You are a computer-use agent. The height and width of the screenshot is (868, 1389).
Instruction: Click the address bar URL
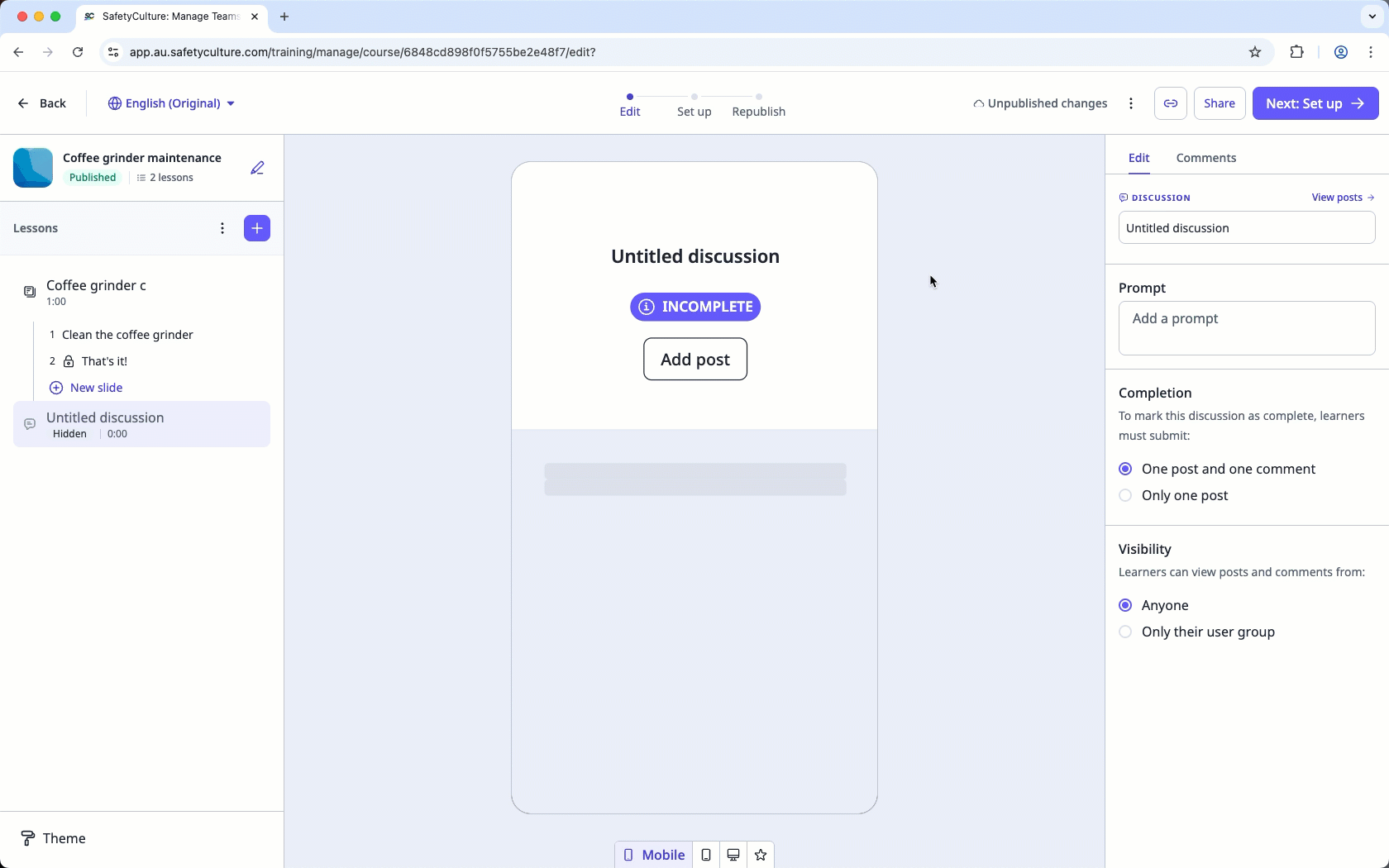click(x=362, y=52)
